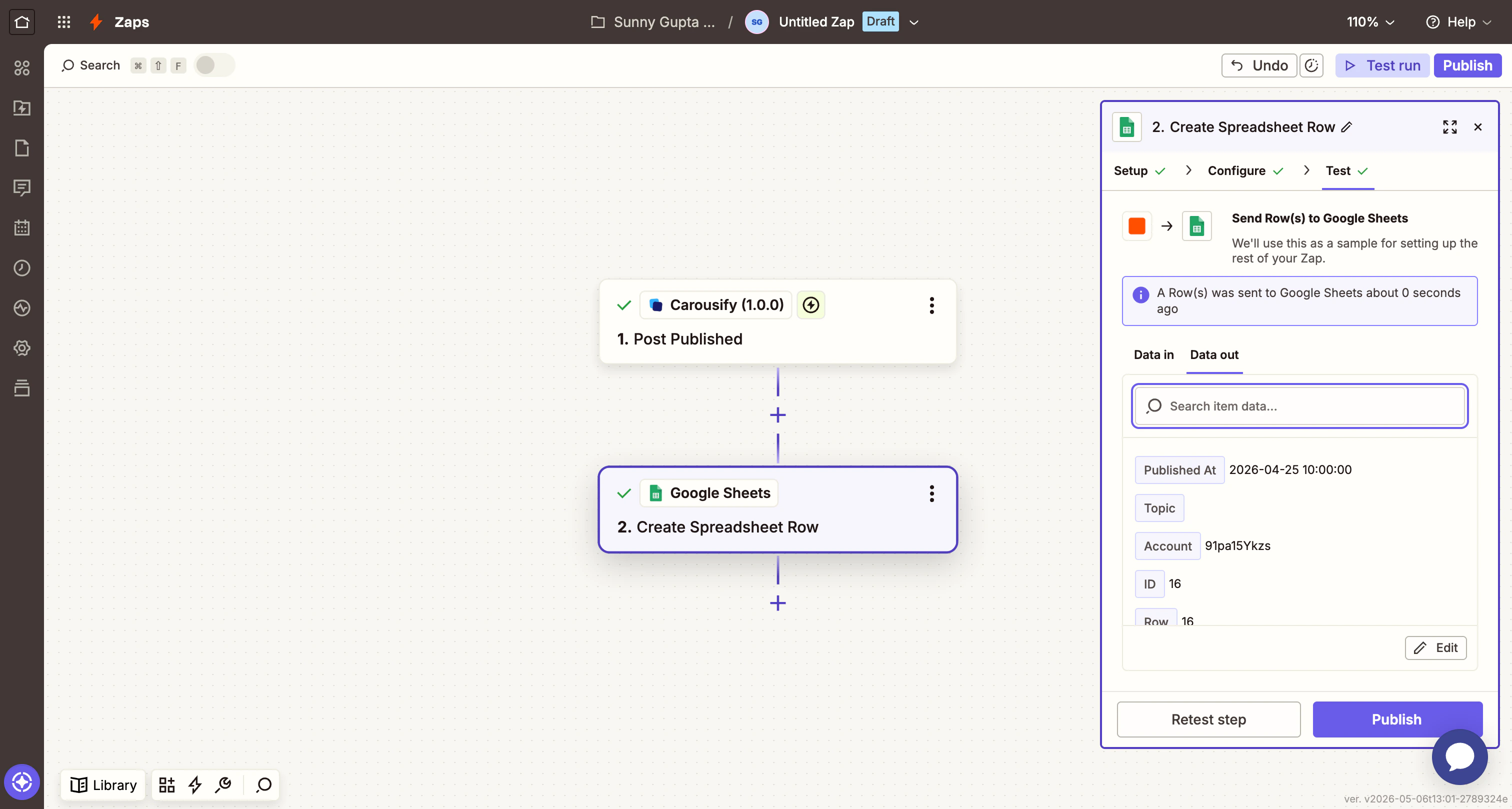Switch to the Setup tab

coord(1139,171)
